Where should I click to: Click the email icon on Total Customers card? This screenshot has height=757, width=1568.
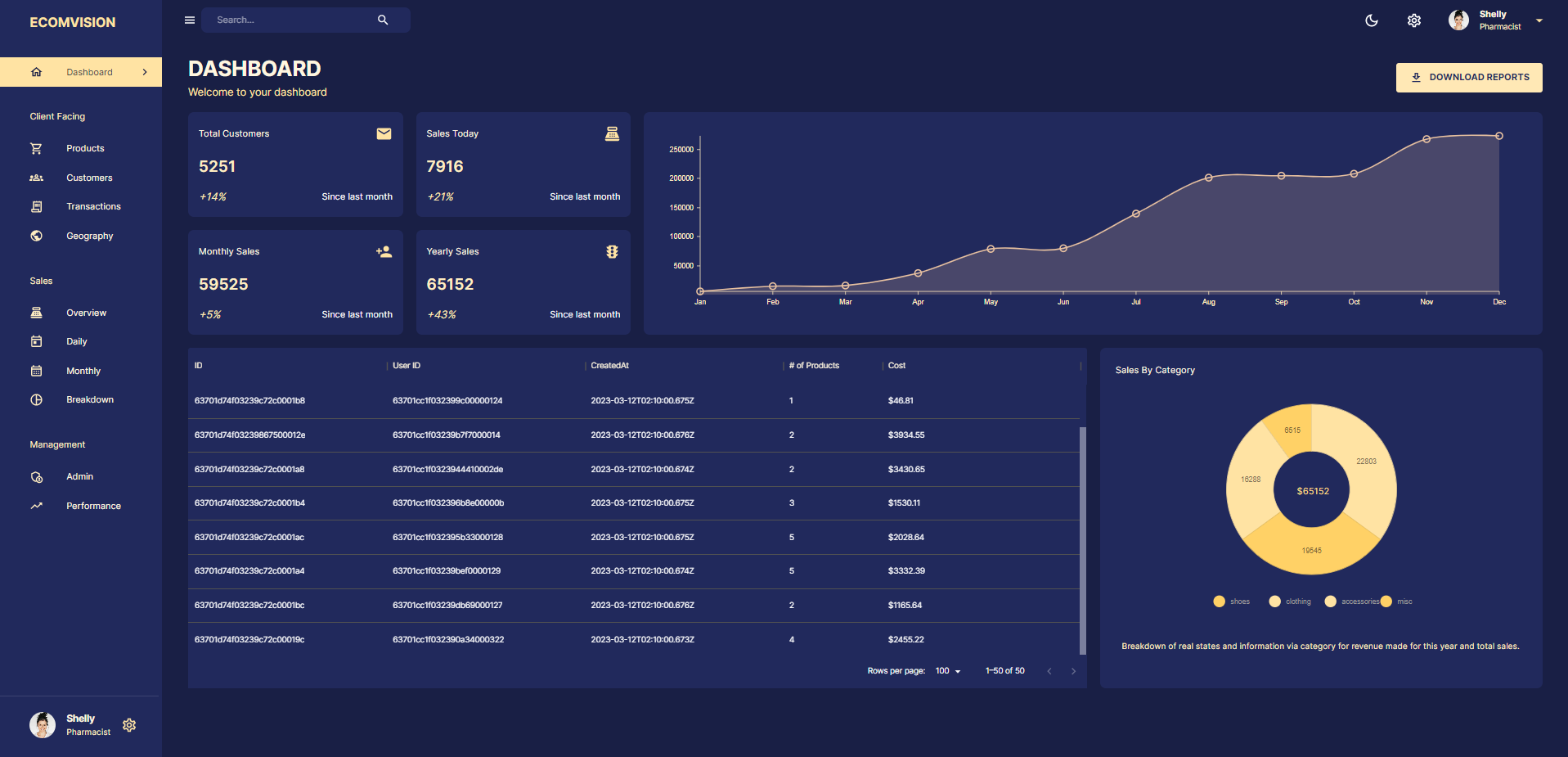click(x=384, y=133)
